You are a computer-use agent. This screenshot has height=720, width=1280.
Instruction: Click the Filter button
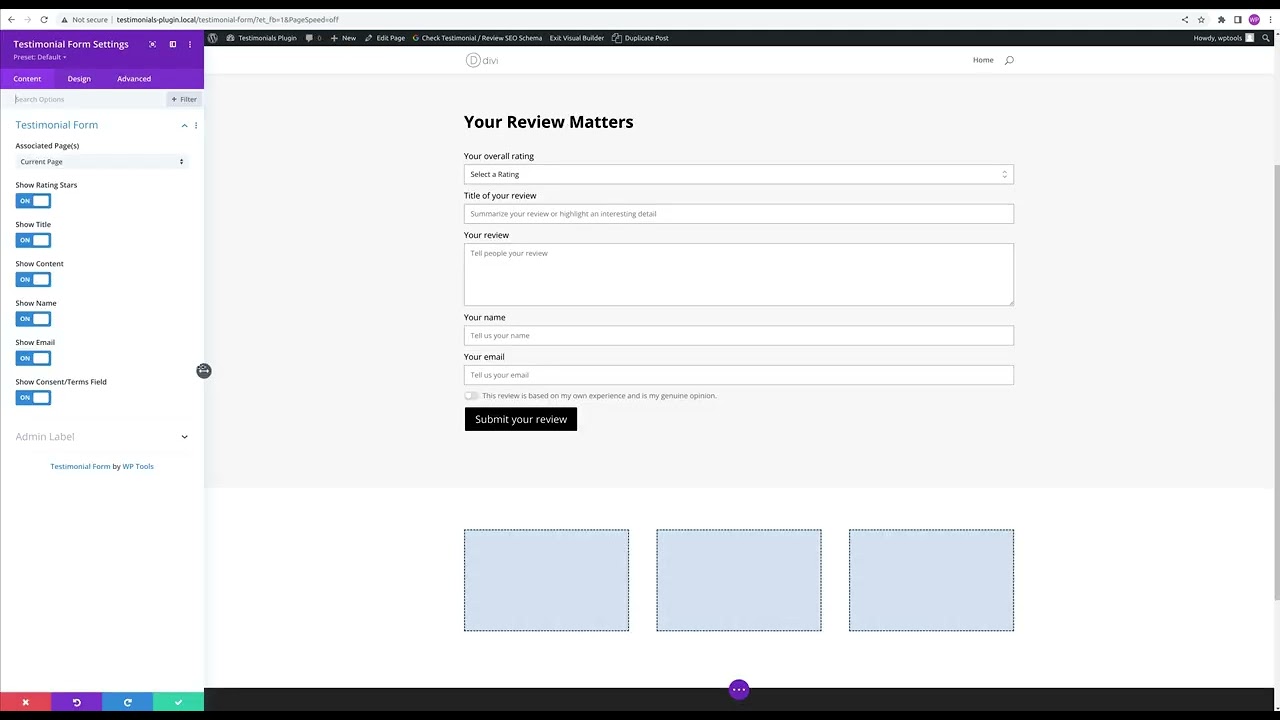(184, 99)
